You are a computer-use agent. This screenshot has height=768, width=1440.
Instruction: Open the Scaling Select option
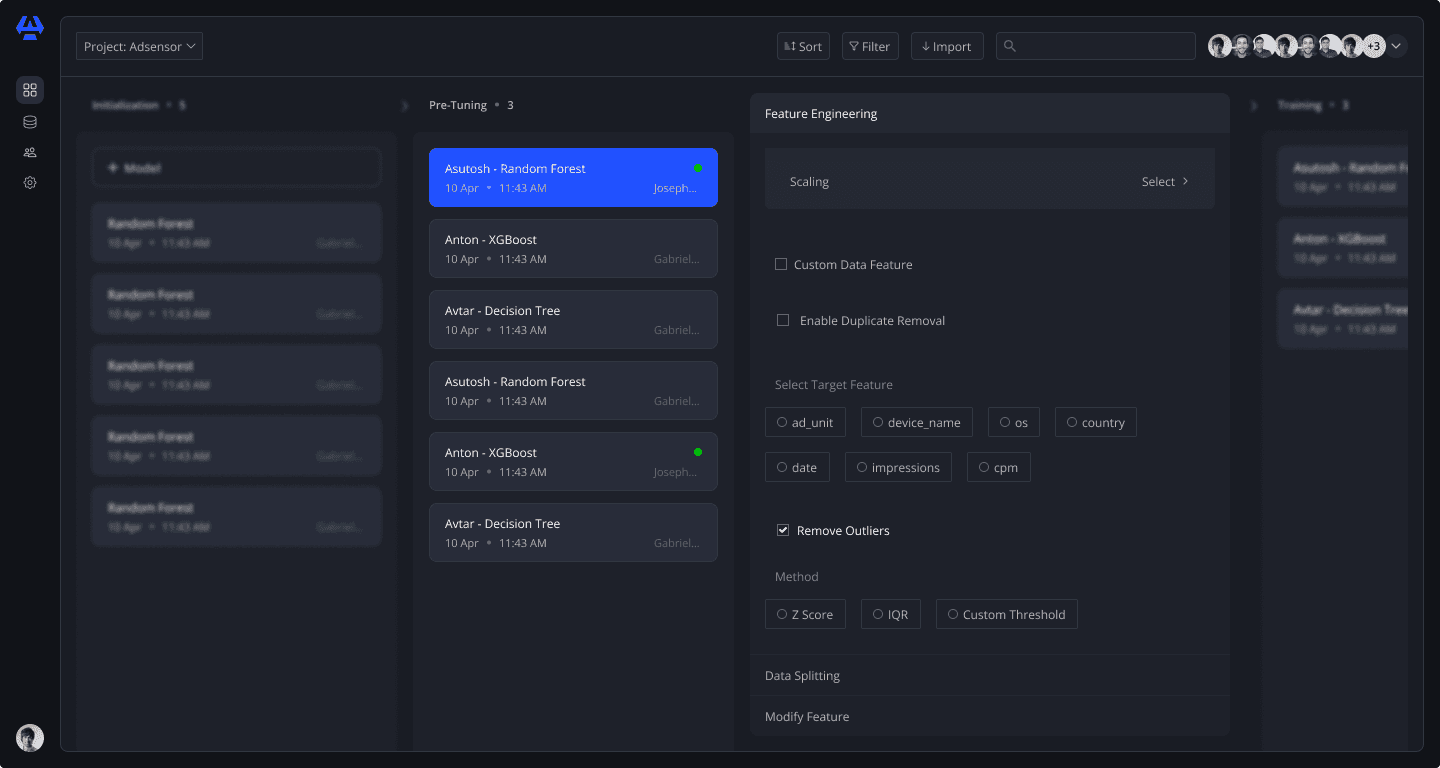1165,182
